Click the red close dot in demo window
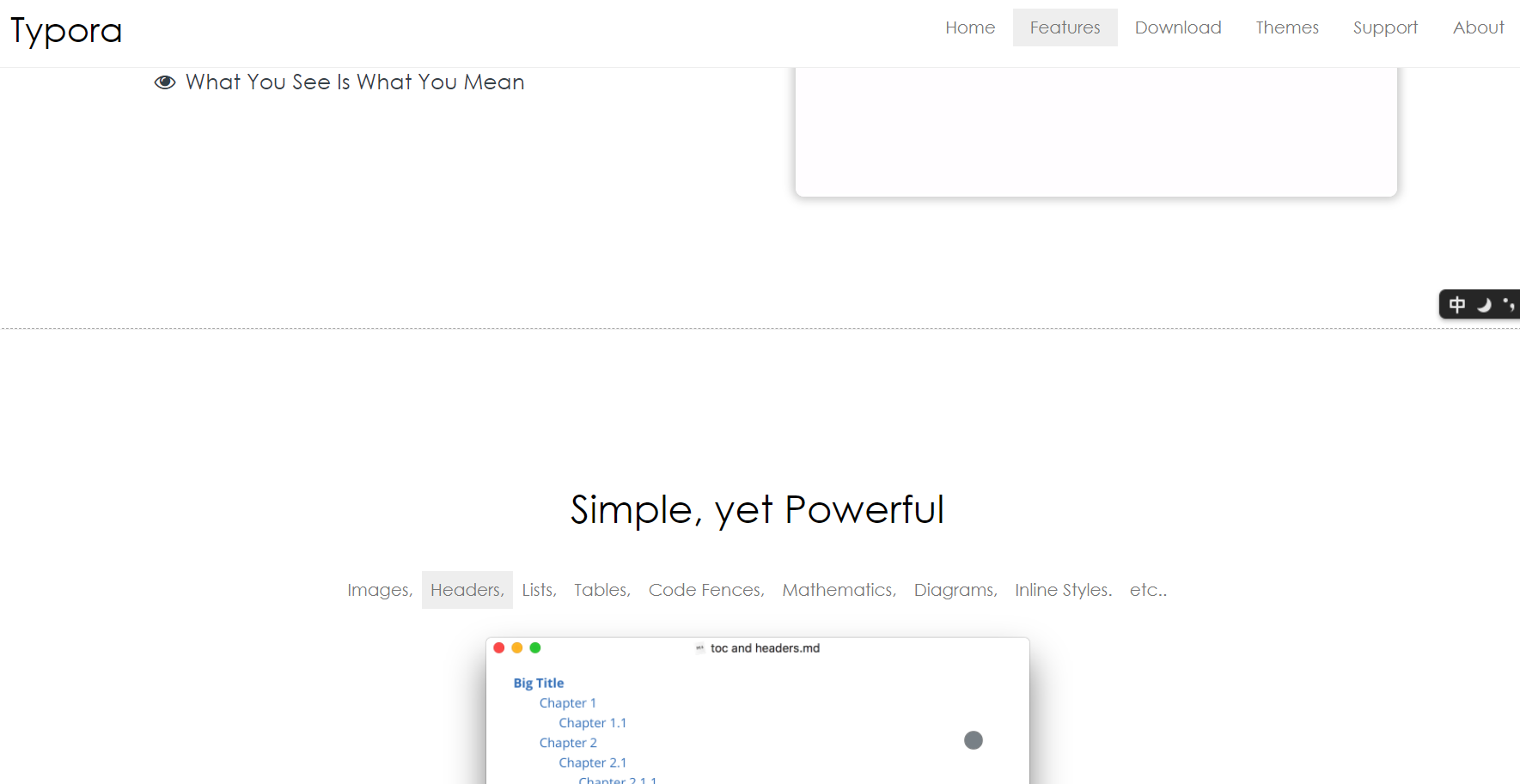 click(x=499, y=647)
